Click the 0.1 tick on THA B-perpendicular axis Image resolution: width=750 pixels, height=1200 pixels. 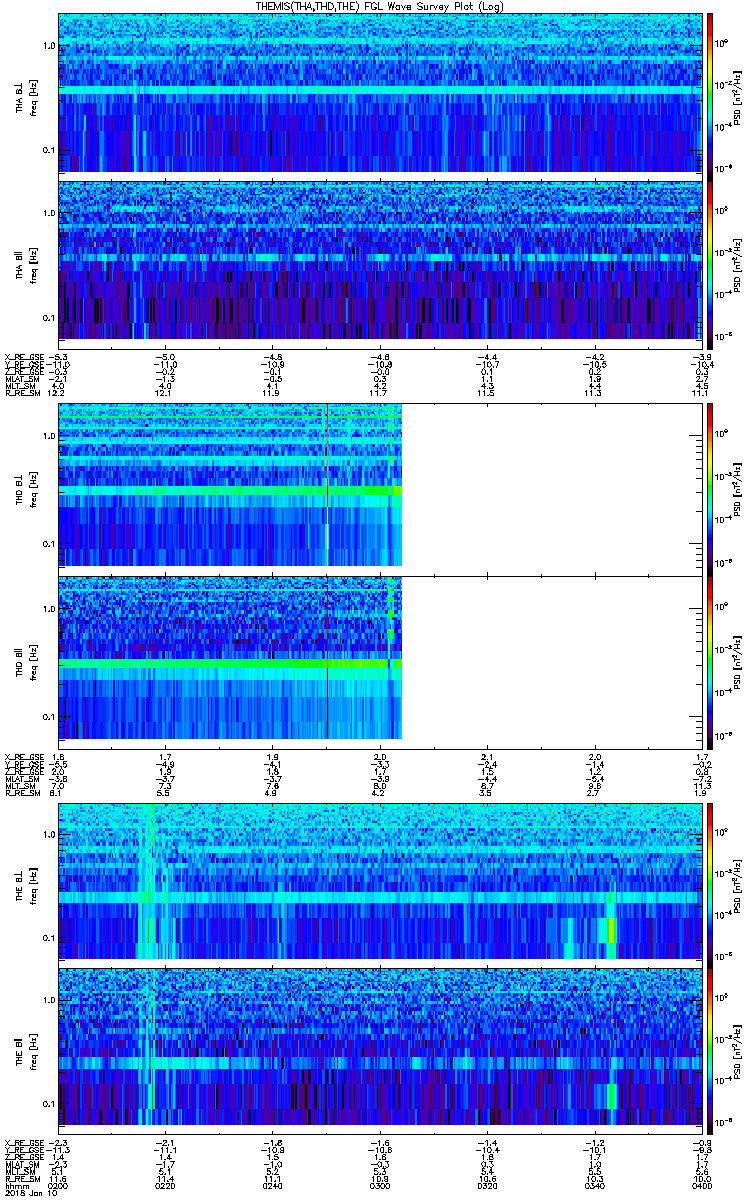(48, 150)
